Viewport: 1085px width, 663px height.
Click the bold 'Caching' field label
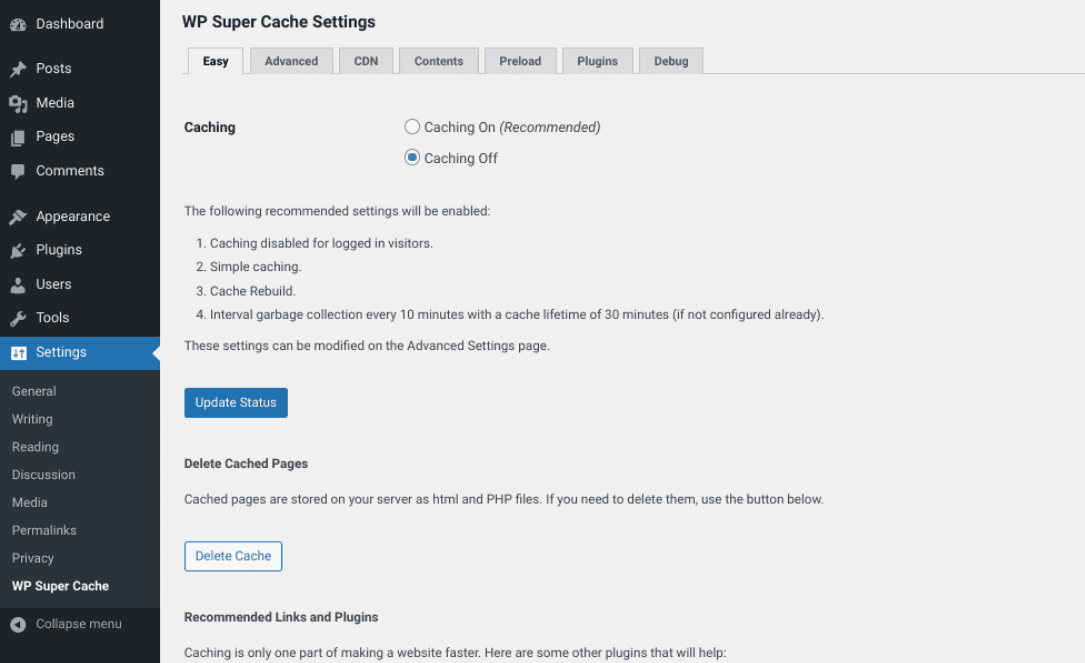point(210,127)
